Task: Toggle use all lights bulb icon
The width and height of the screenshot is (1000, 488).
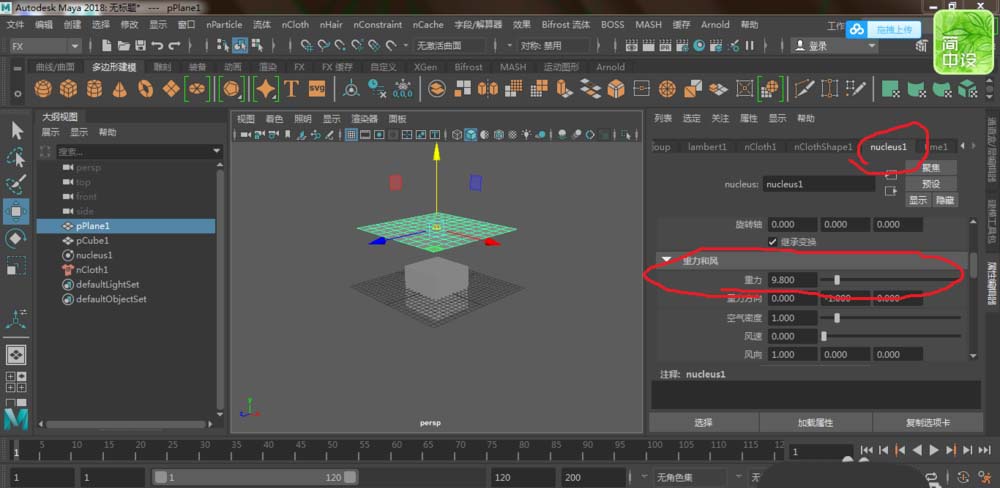Action: (526, 135)
